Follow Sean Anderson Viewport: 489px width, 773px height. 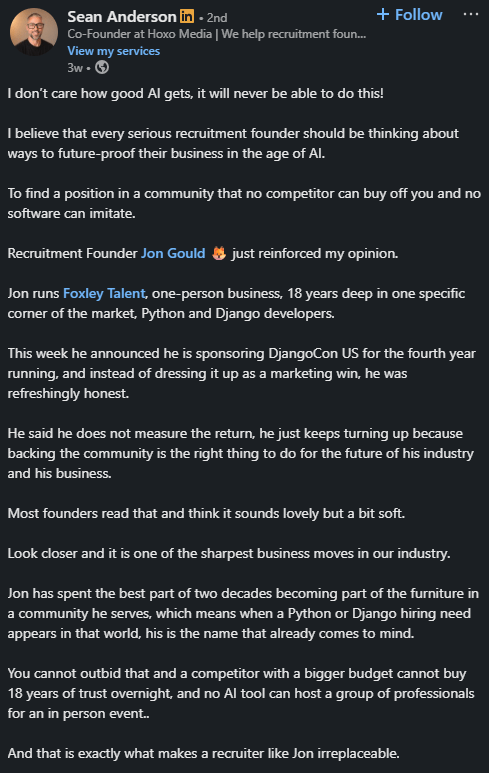pyautogui.click(x=409, y=15)
